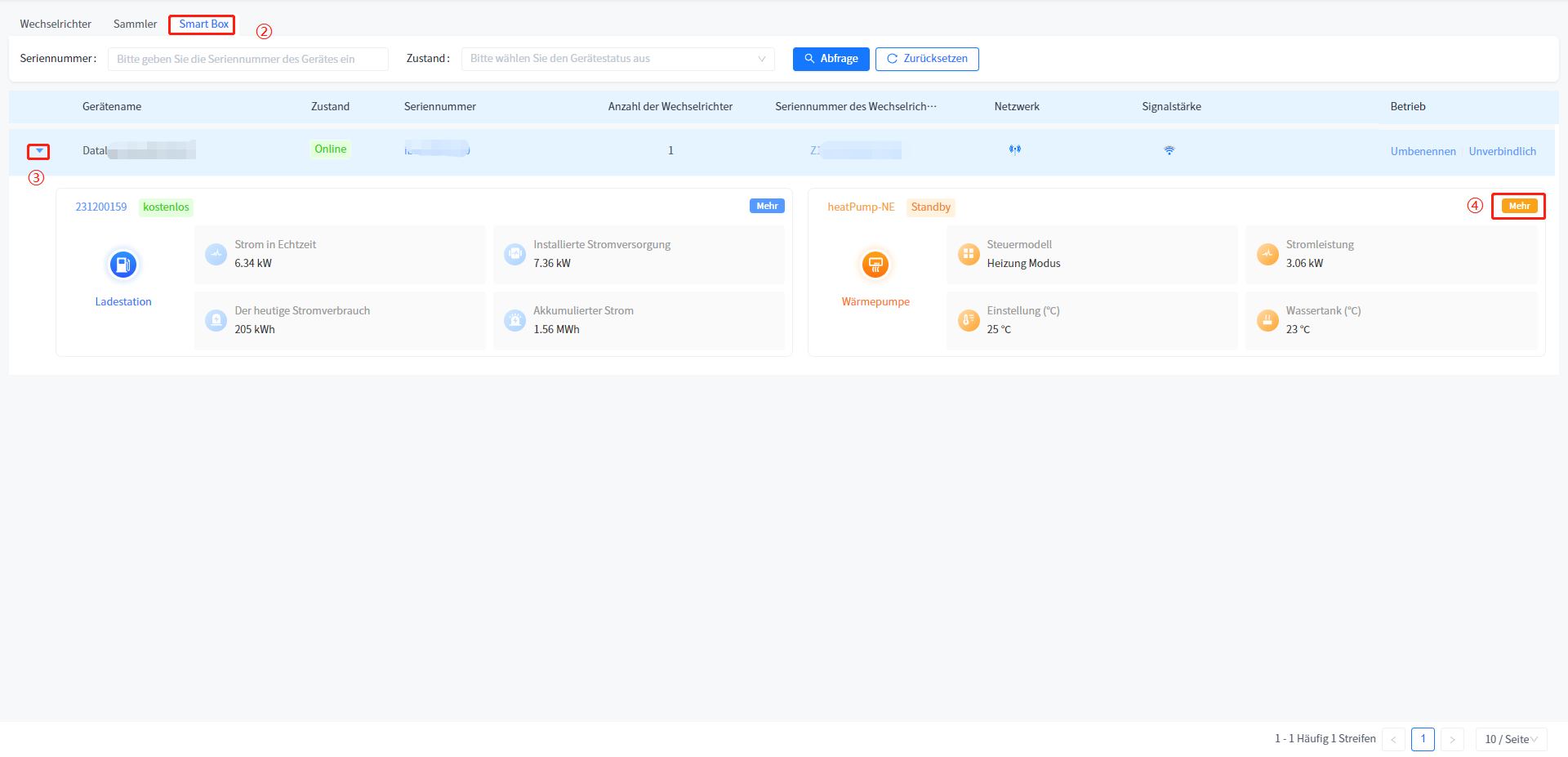This screenshot has width=1568, height=757.
Task: Collapse the device row expander arrow
Action: point(38,151)
